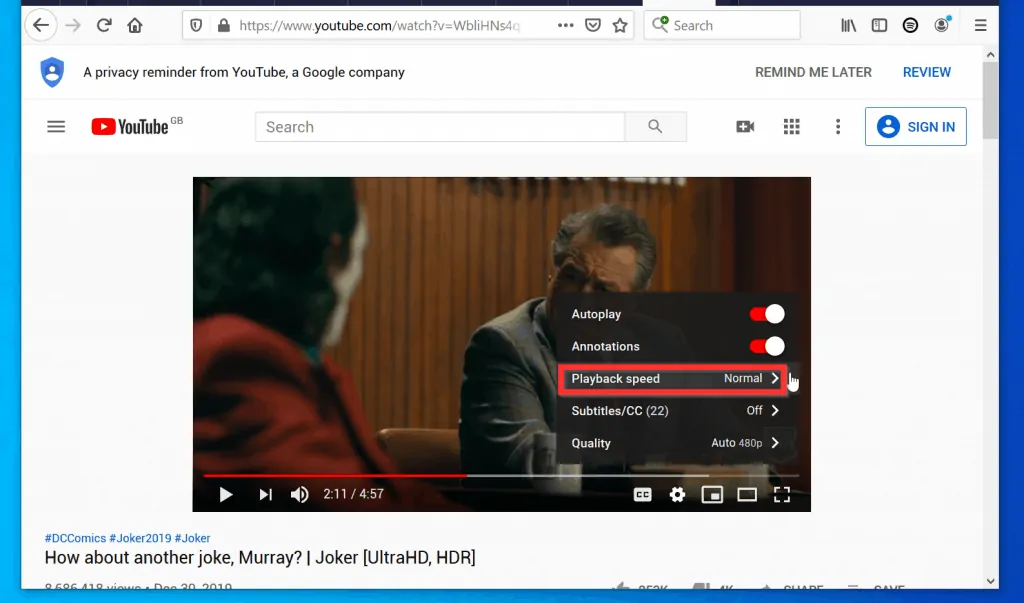Click the privacy reminder shield icon

point(52,72)
